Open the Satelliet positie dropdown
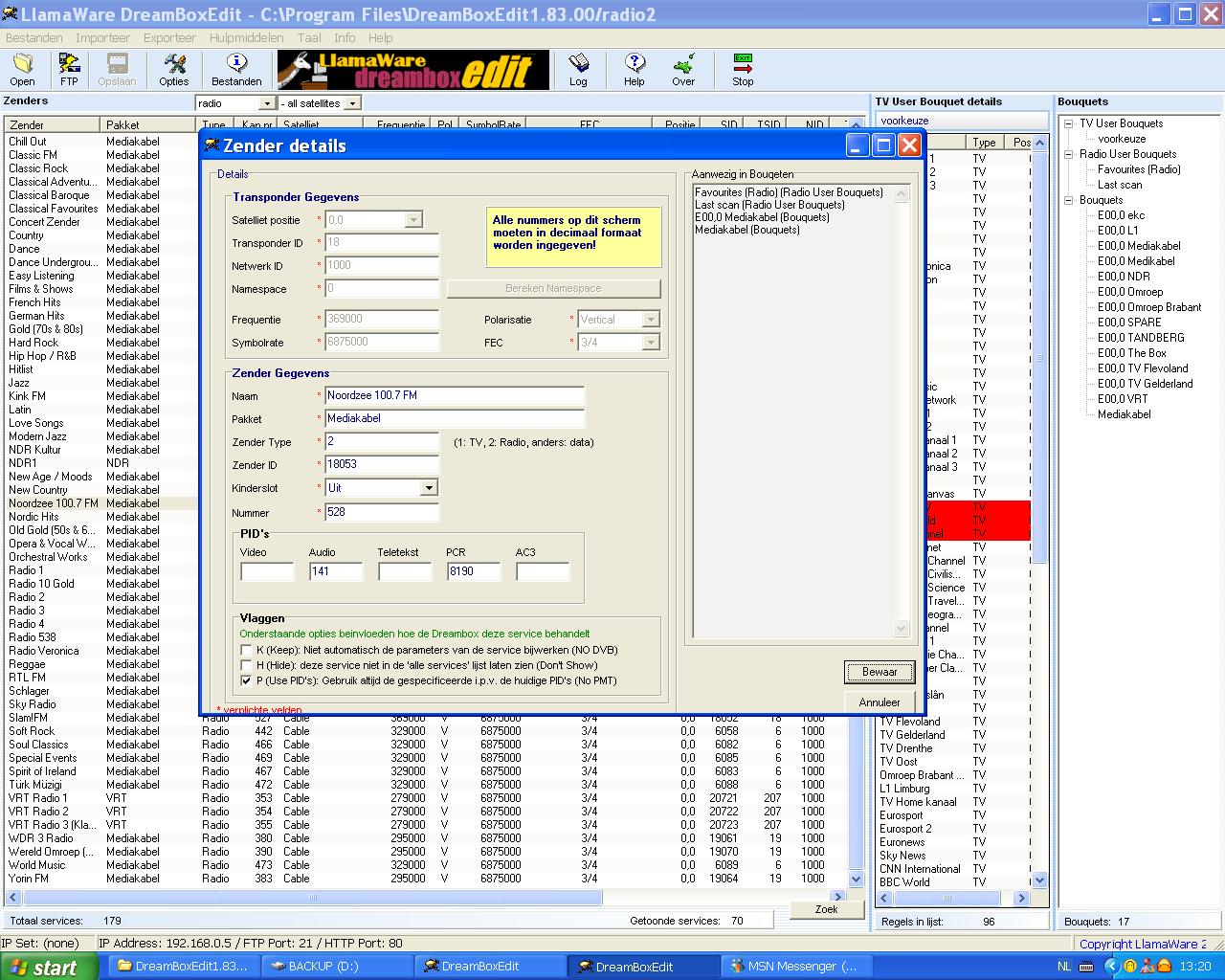1225x980 pixels. point(413,220)
